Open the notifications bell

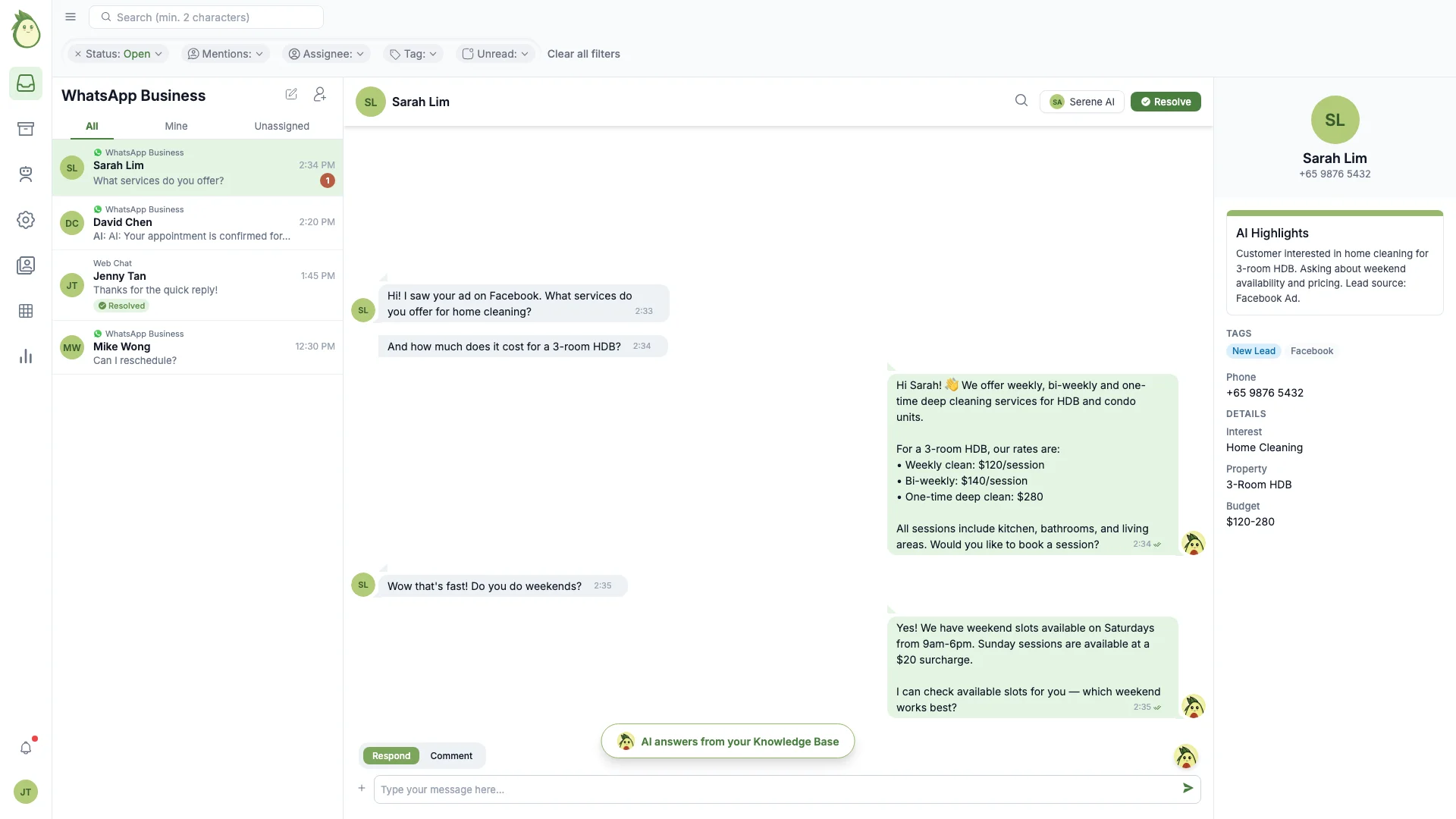(x=27, y=748)
